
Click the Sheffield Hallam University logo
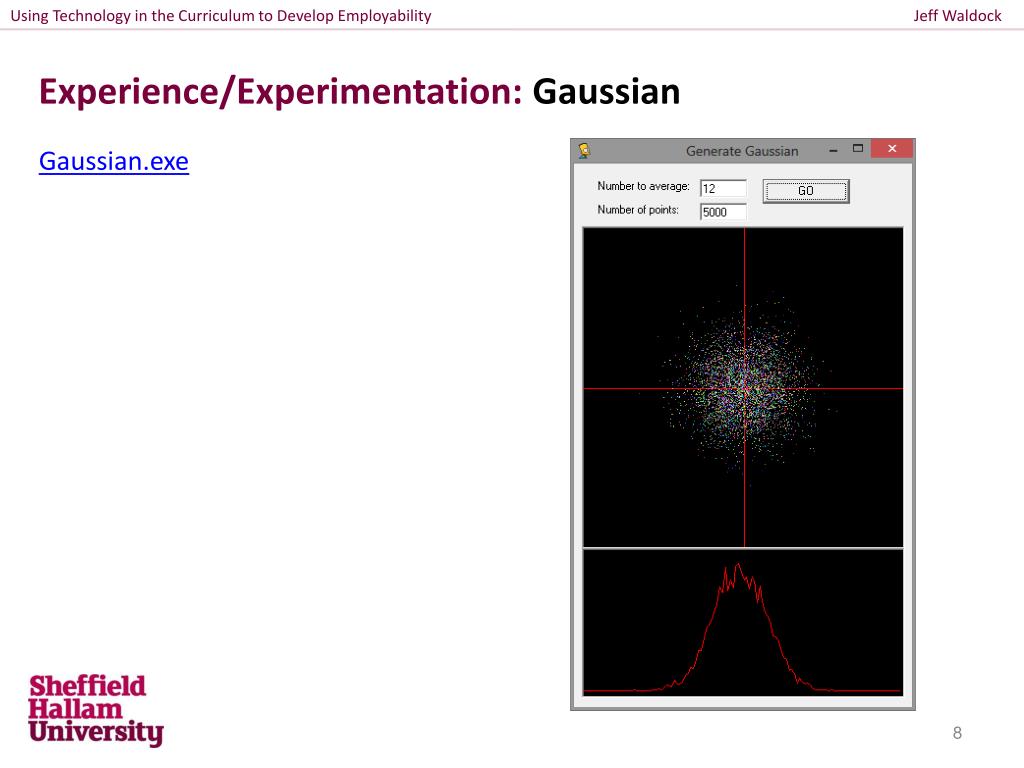(95, 710)
